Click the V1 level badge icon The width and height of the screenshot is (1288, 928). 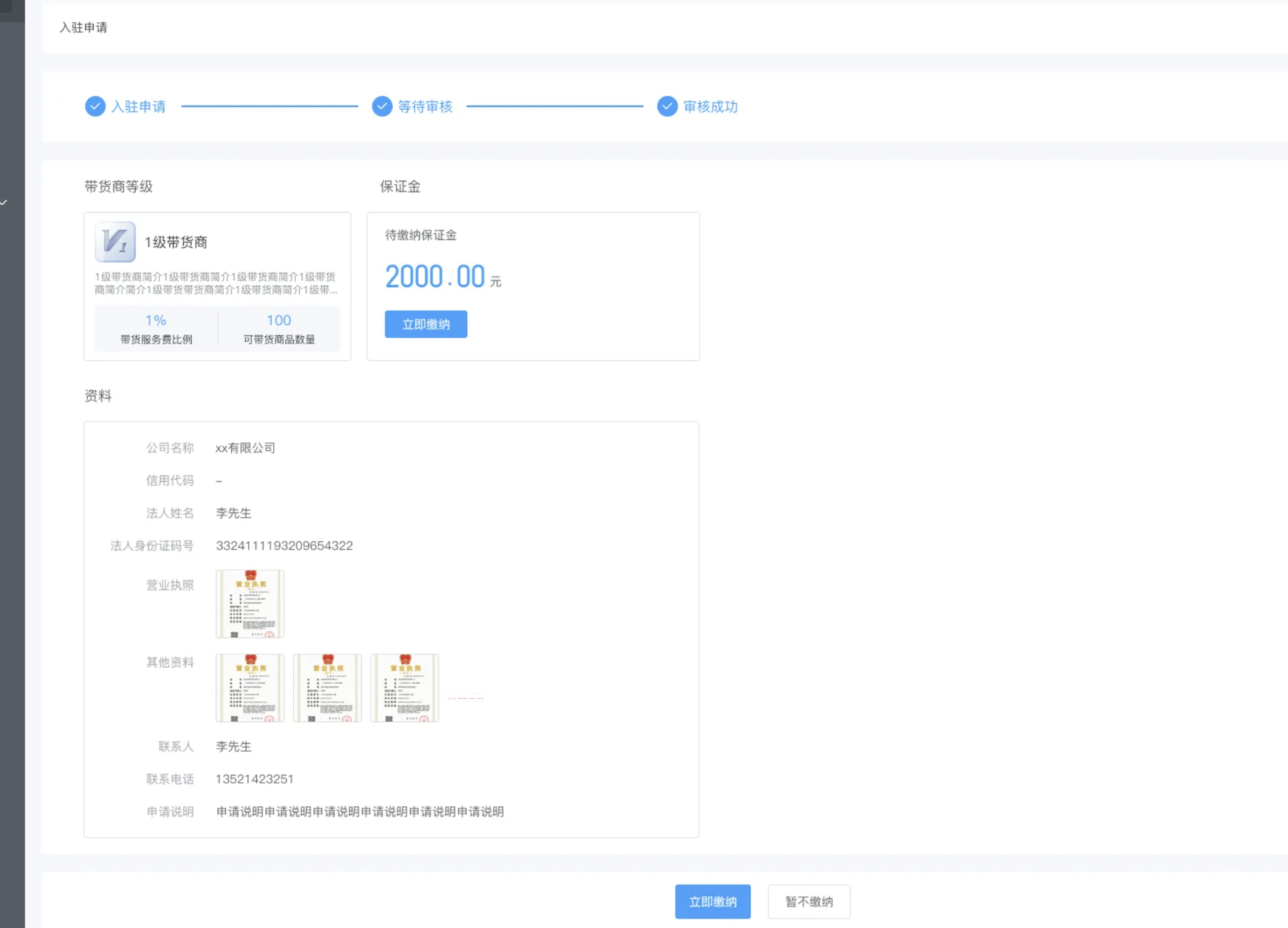pyautogui.click(x=115, y=242)
